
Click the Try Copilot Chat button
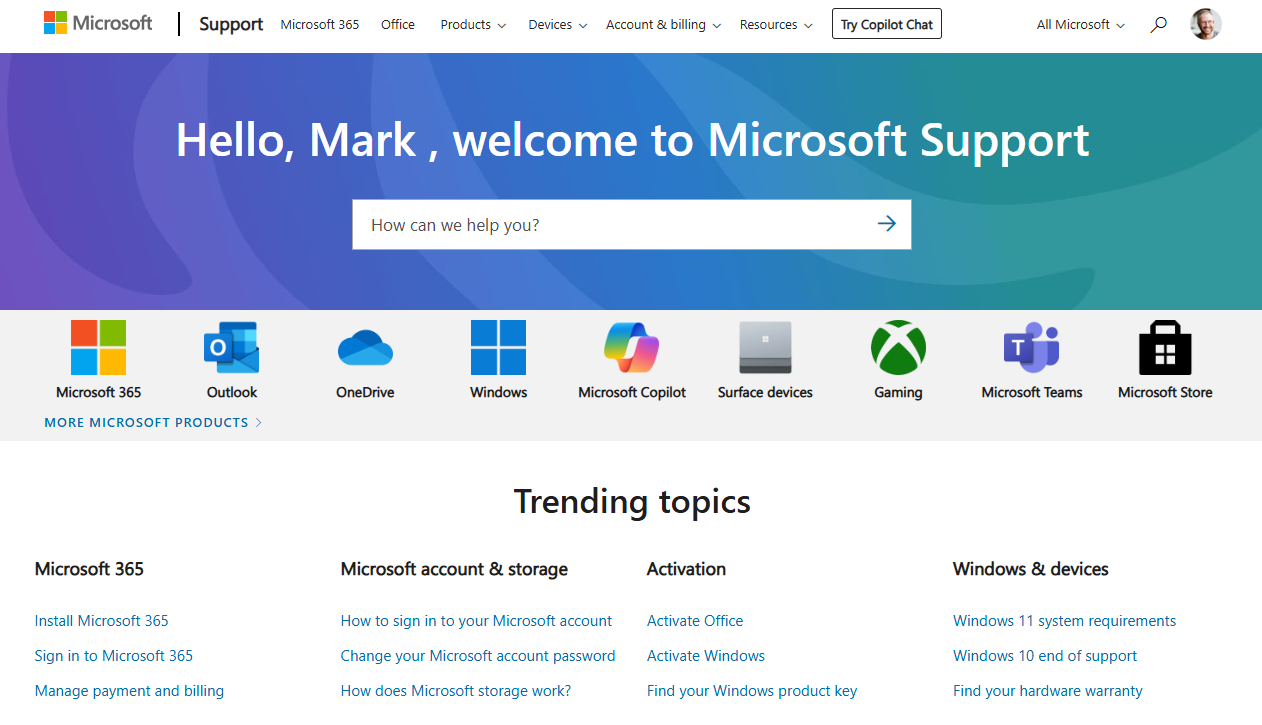[887, 24]
